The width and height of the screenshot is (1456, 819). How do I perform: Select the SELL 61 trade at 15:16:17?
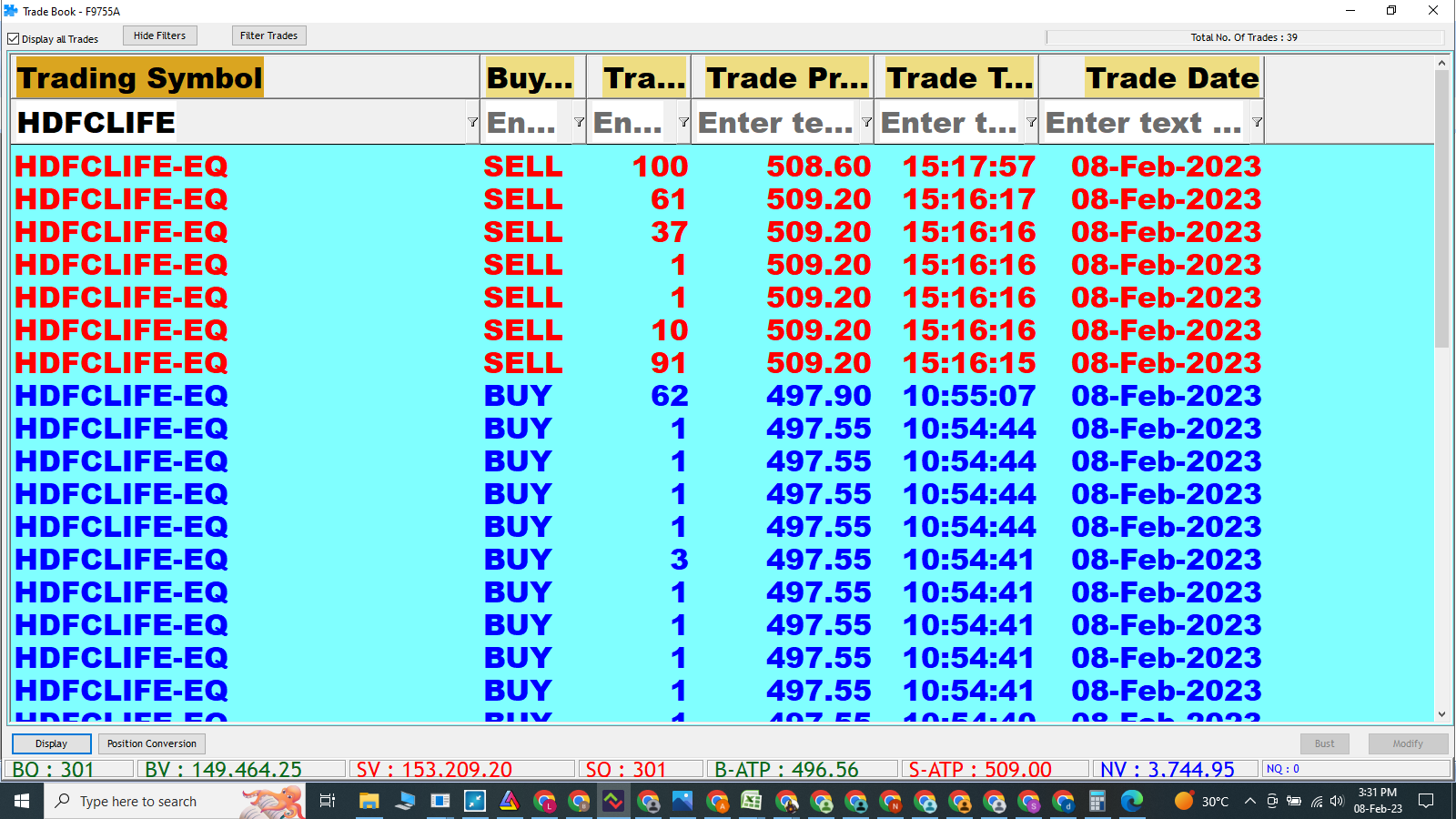tap(638, 199)
